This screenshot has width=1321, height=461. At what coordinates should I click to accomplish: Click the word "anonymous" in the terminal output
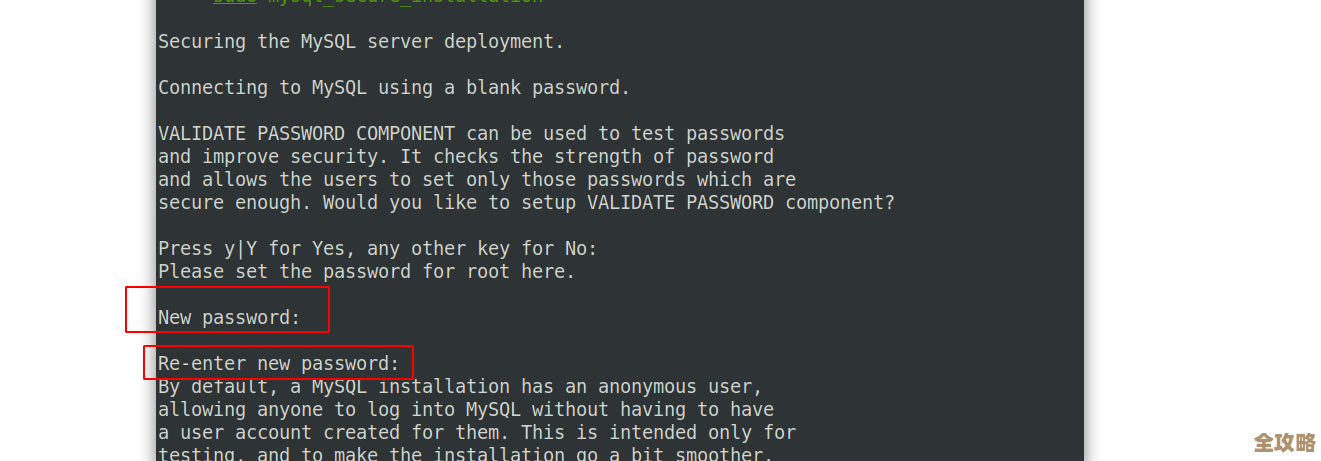647,386
